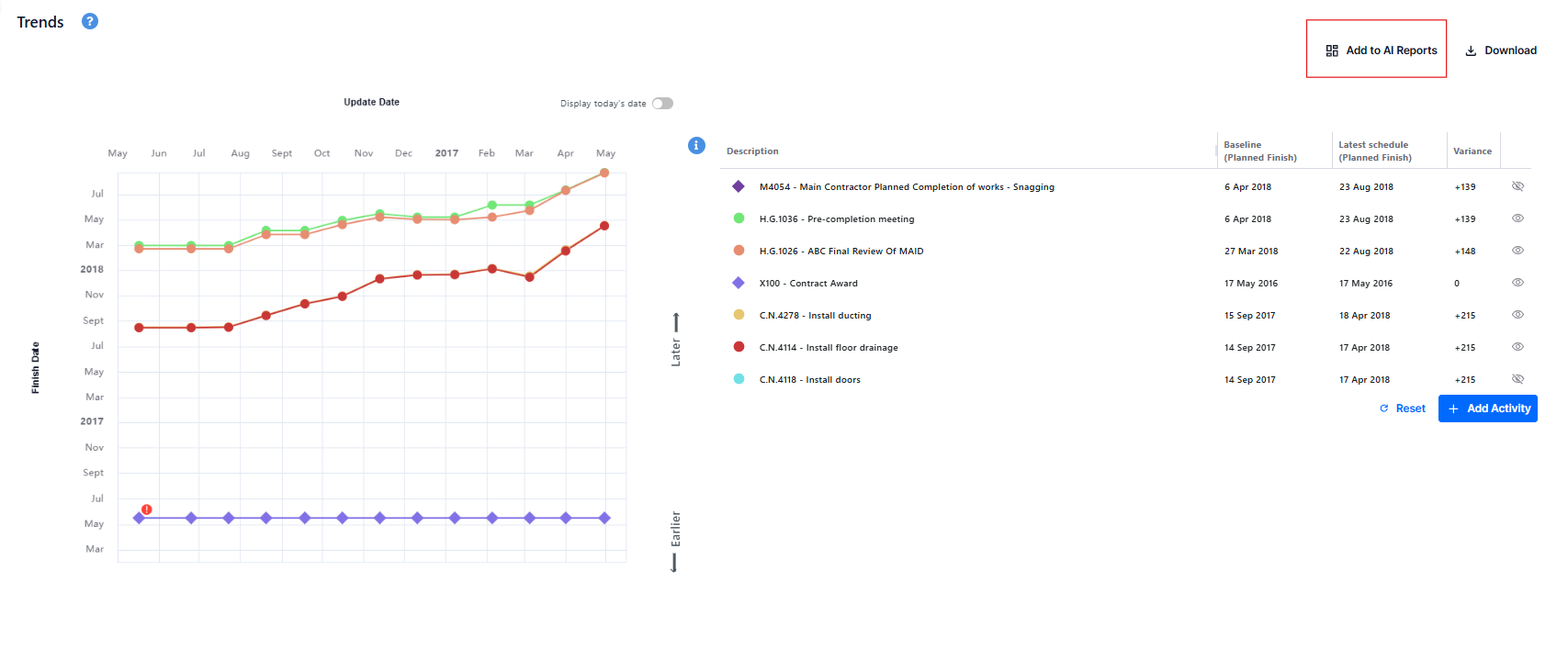Viewport: 1568px width, 649px height.
Task: Click Add to AI Reports button
Action: [x=1381, y=50]
